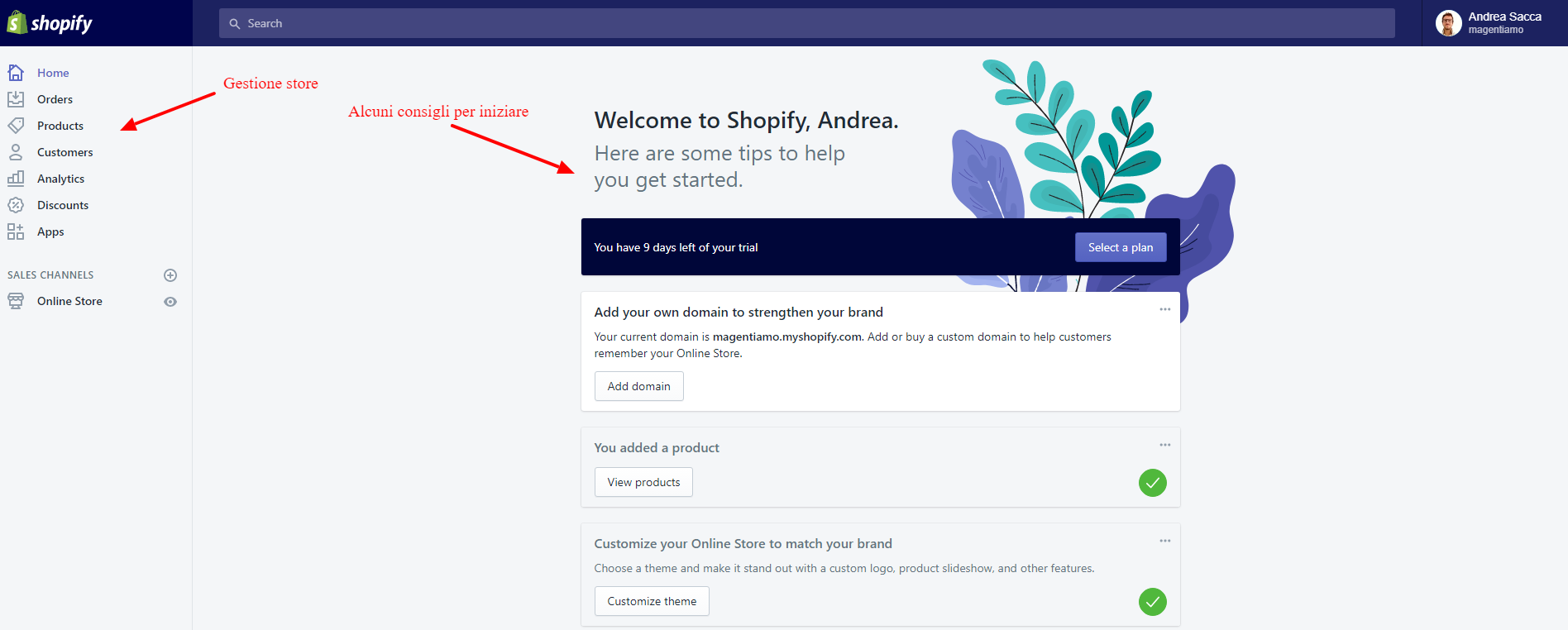This screenshot has height=630, width=1568.
Task: Toggle Online Store visibility with the eye icon
Action: pyautogui.click(x=170, y=301)
